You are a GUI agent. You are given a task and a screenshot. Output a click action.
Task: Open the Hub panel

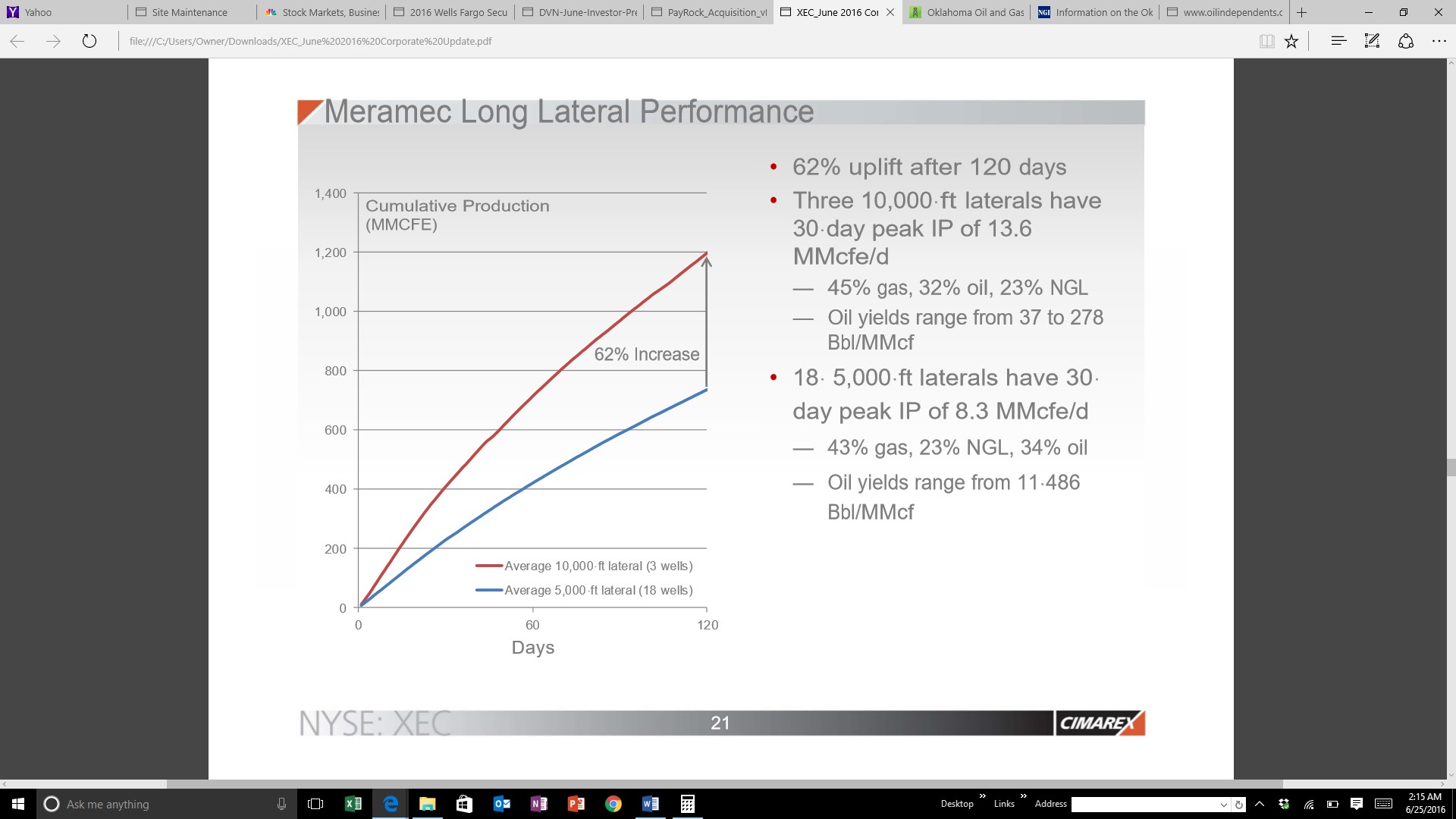(x=1338, y=41)
